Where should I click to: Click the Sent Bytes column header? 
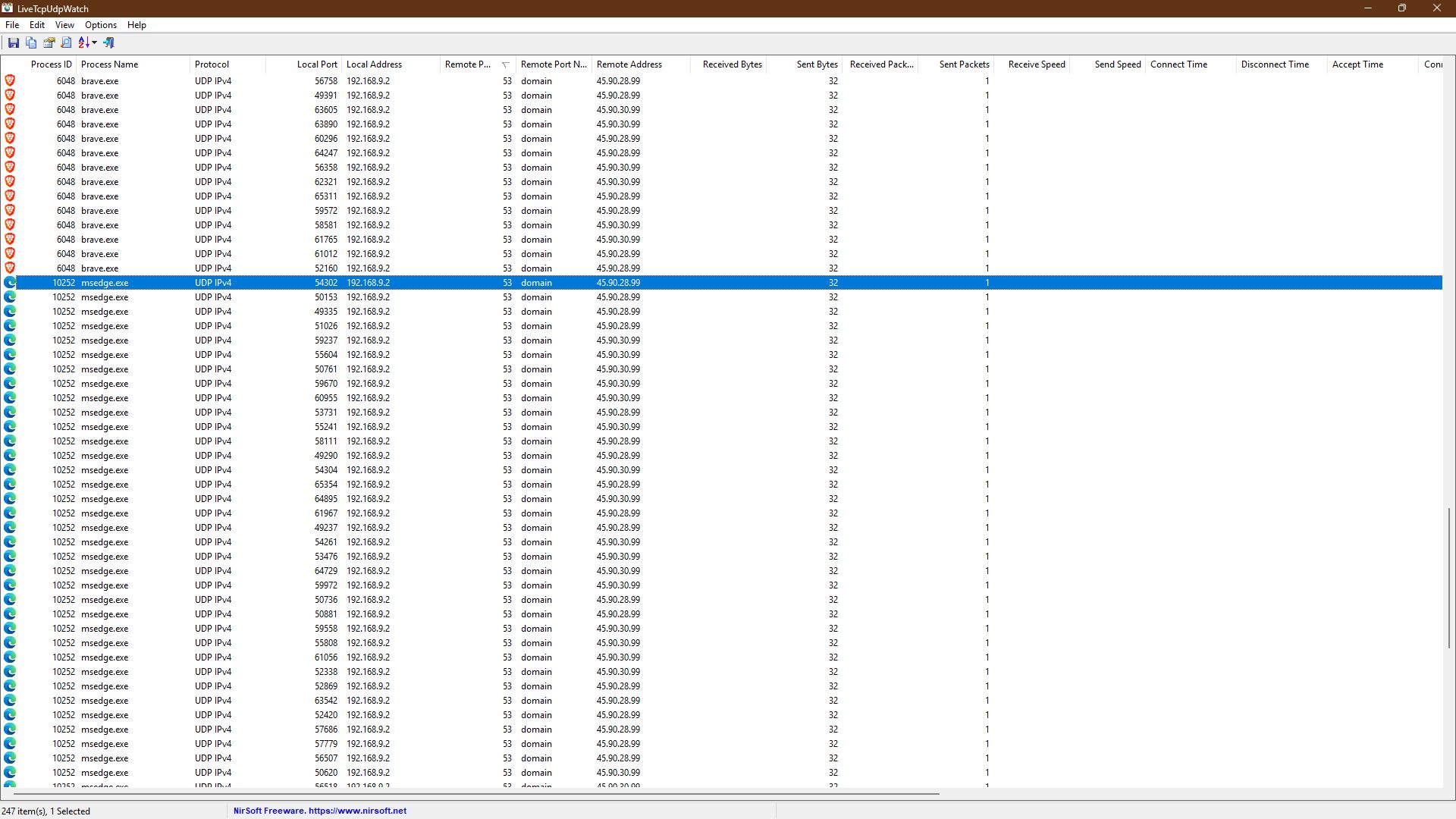coord(804,64)
